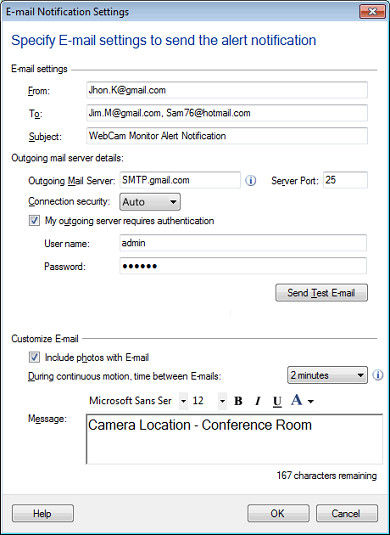Click inside the Message text box
The width and height of the screenshot is (390, 535).
pyautogui.click(x=234, y=439)
